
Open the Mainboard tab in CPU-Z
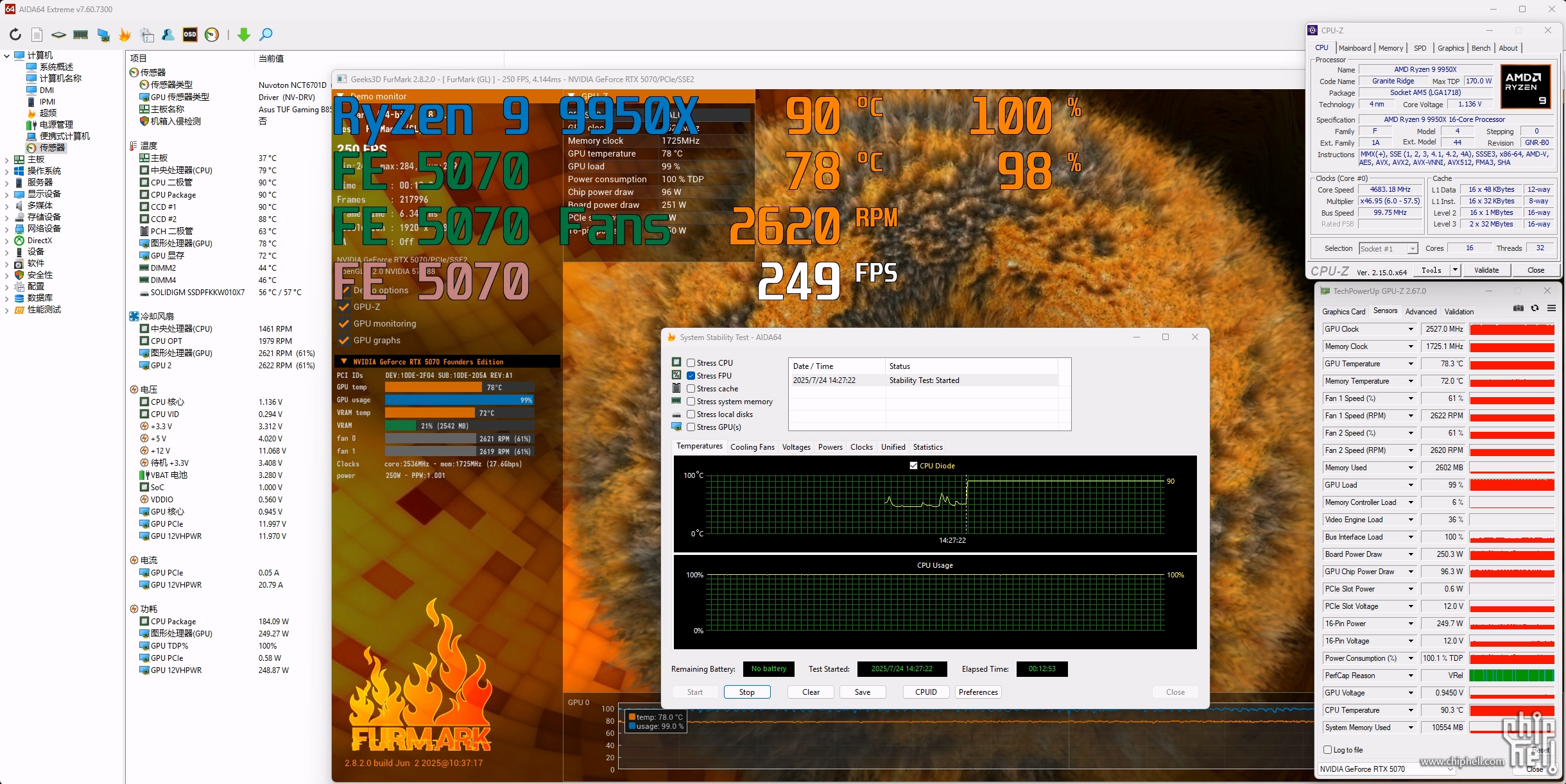tap(1355, 48)
